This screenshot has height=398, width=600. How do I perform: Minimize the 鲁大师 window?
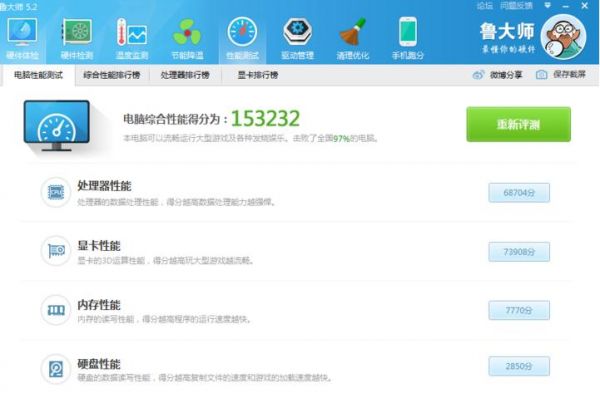(x=566, y=6)
